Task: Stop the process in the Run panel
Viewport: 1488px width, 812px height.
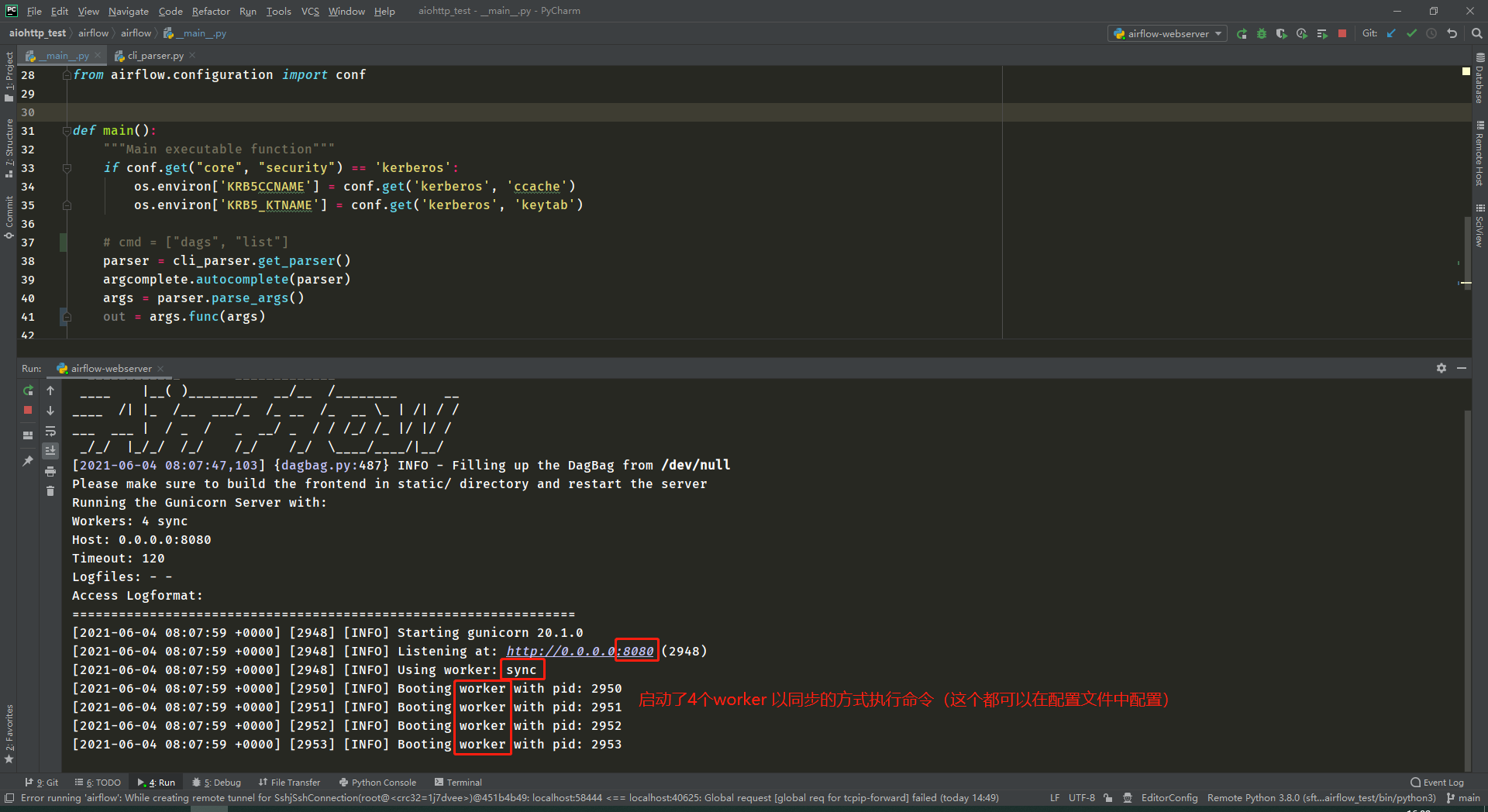Action: pyautogui.click(x=28, y=410)
